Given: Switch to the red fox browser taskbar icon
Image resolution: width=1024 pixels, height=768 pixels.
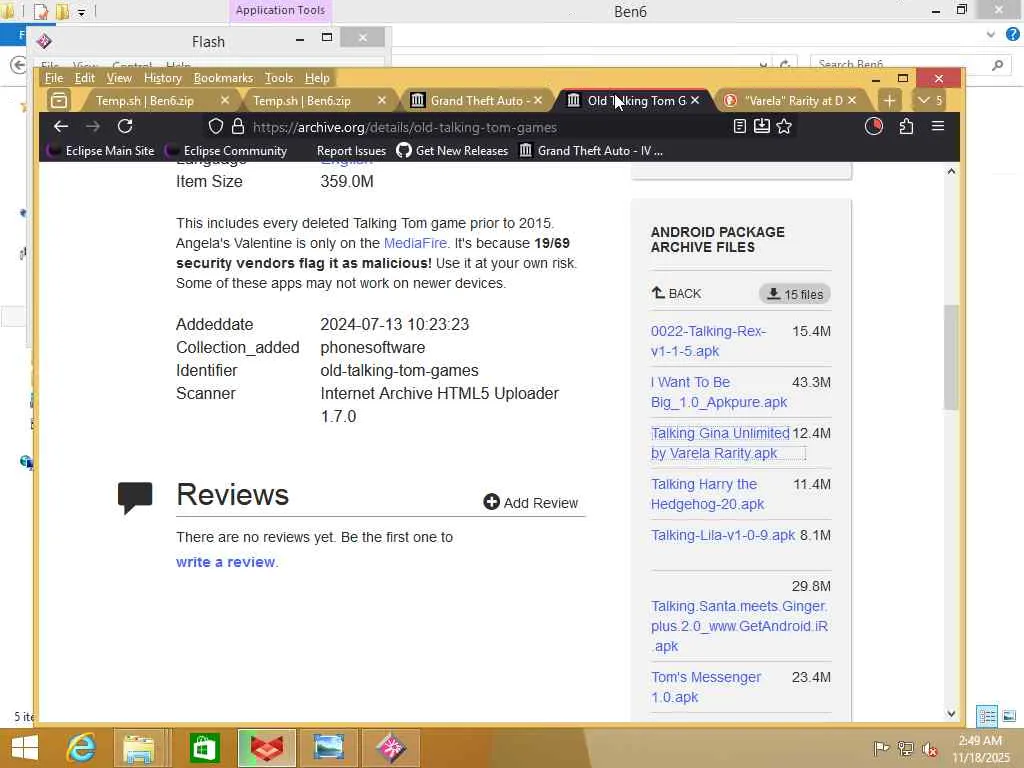Looking at the screenshot, I should [x=266, y=748].
